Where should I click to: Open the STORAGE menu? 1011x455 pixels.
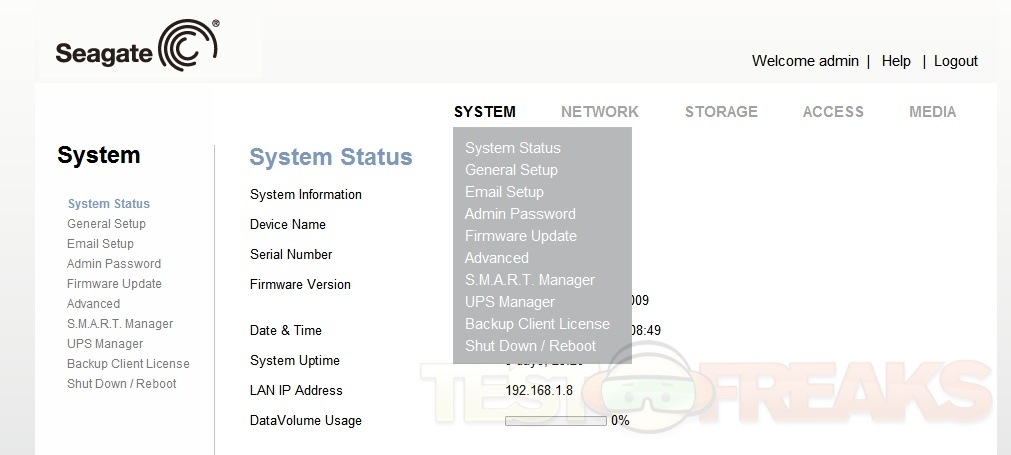coord(721,112)
